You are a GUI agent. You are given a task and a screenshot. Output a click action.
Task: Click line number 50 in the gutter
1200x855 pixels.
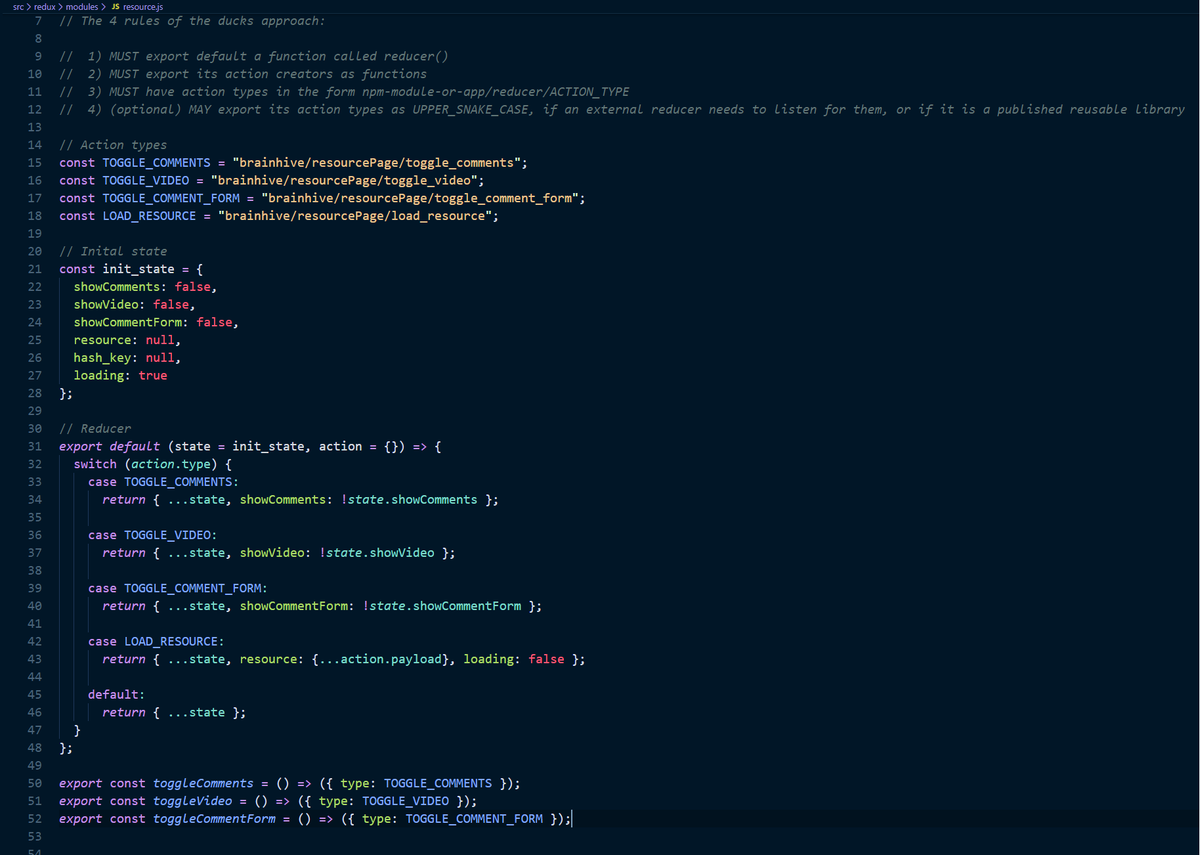34,784
